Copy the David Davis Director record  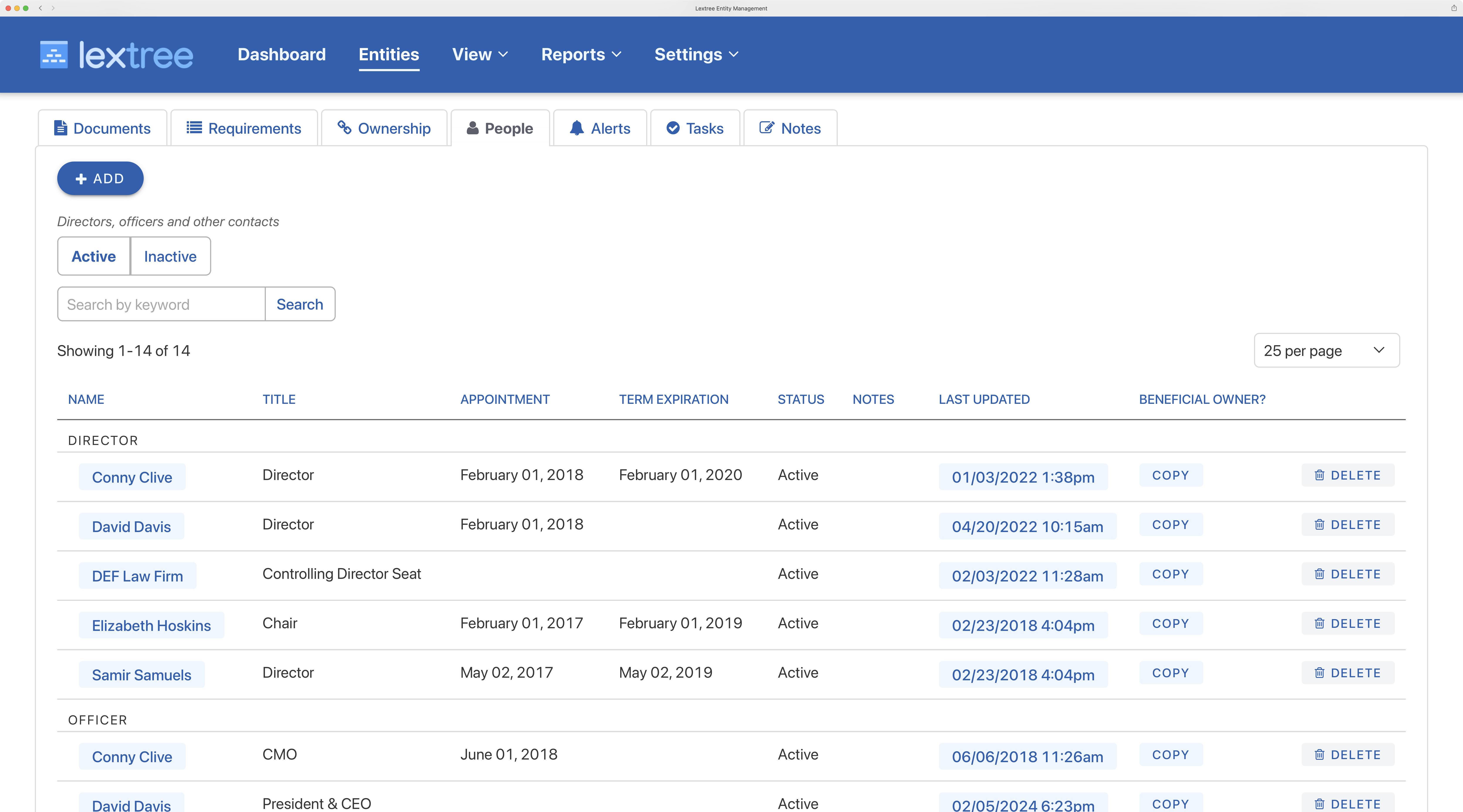[1171, 525]
